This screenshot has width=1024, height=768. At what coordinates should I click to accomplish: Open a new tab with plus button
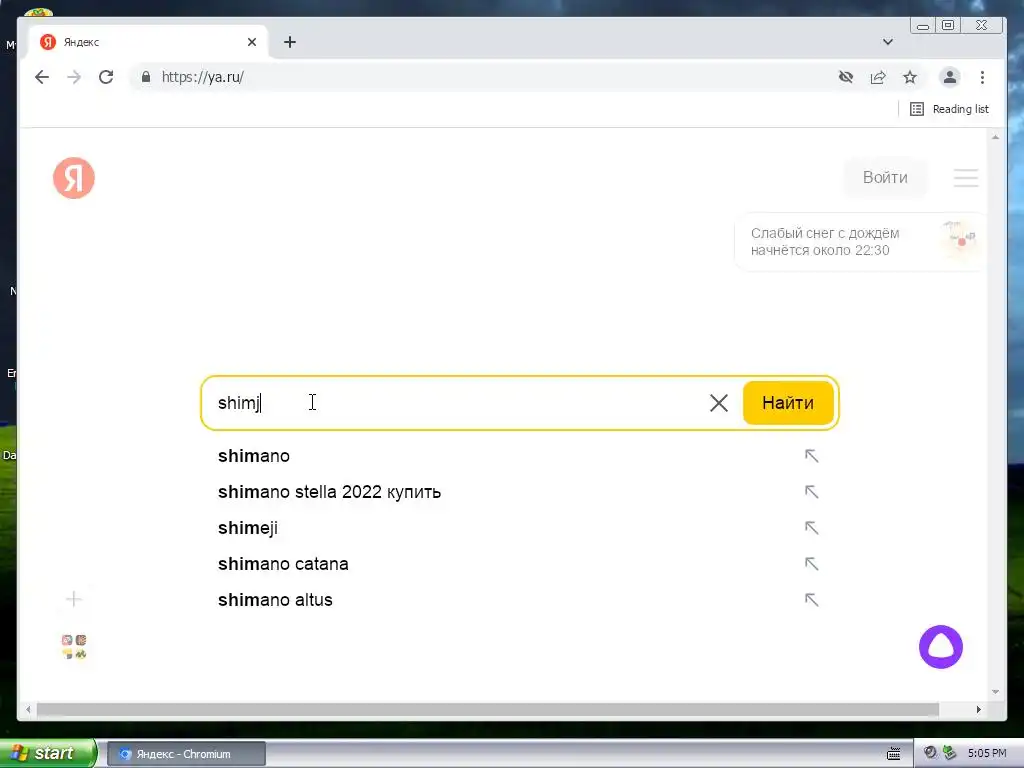tap(290, 42)
